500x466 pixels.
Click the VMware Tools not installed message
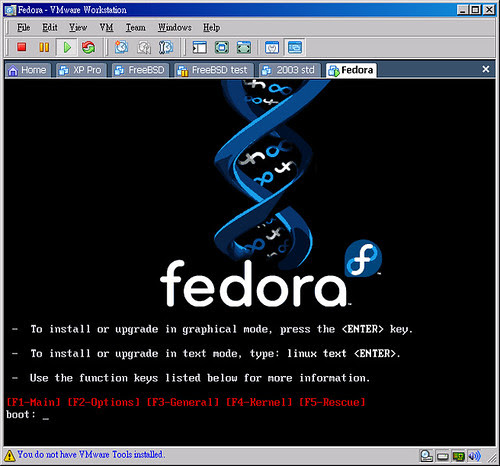(x=91, y=454)
